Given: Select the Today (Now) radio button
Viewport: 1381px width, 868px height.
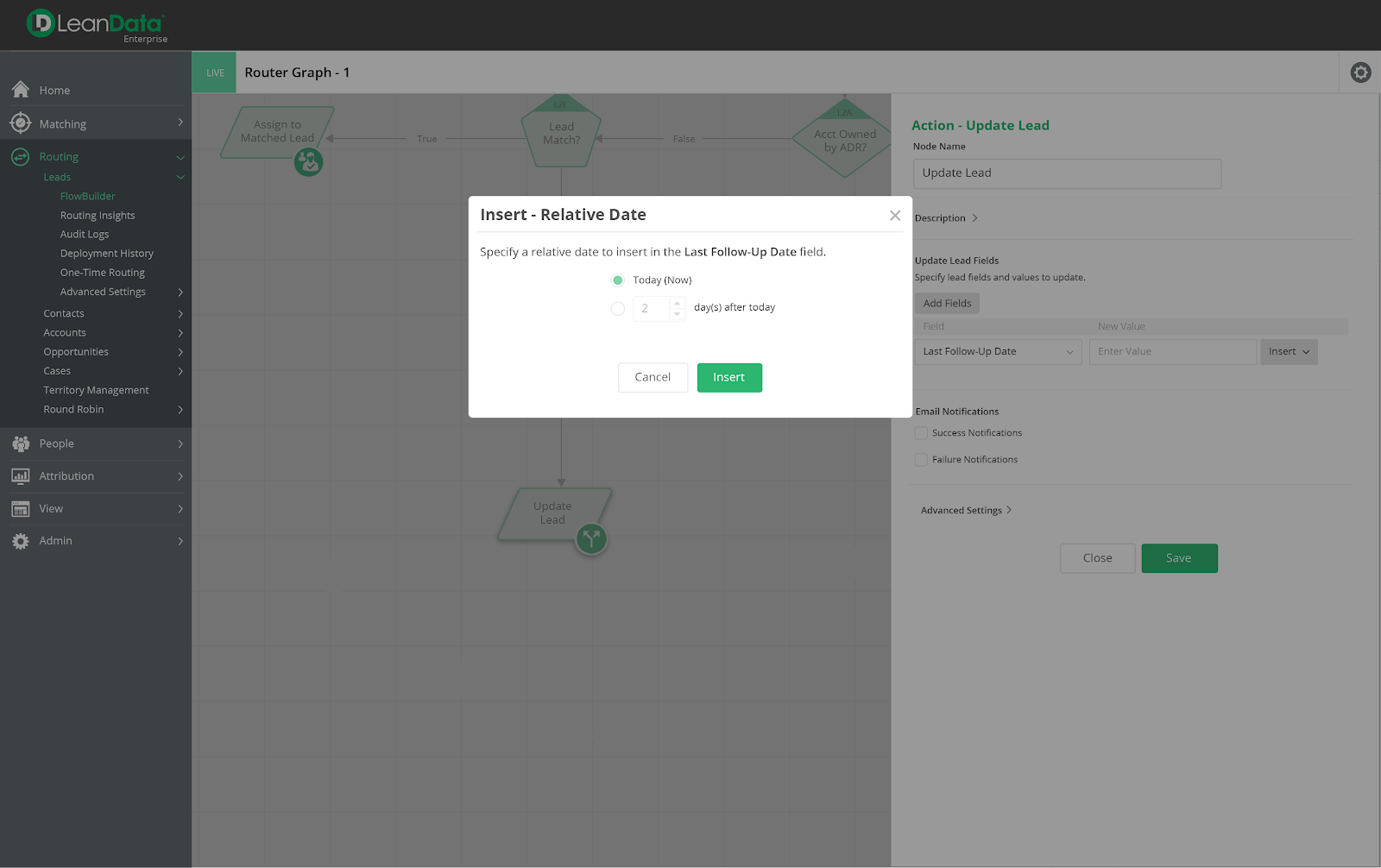Looking at the screenshot, I should [618, 280].
